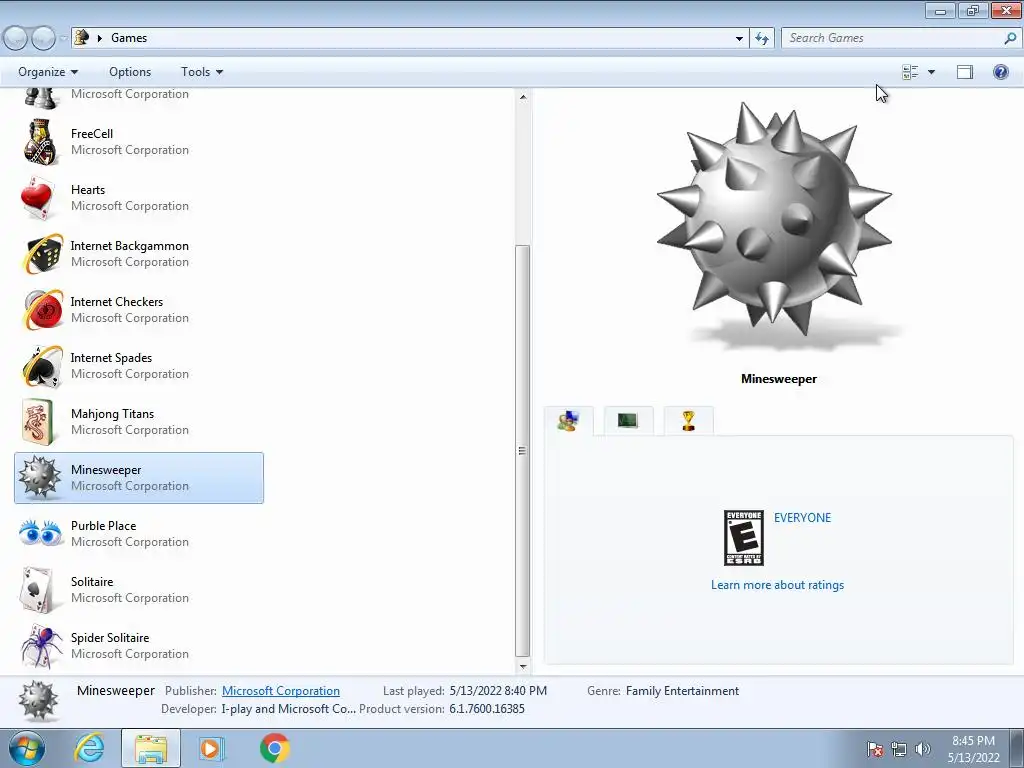
Task: Click the Internet Spades icon
Action: tap(41, 366)
